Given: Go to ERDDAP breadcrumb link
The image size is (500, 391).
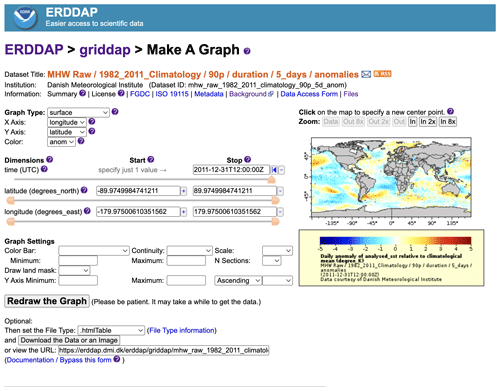Looking at the screenshot, I should pyautogui.click(x=34, y=50).
